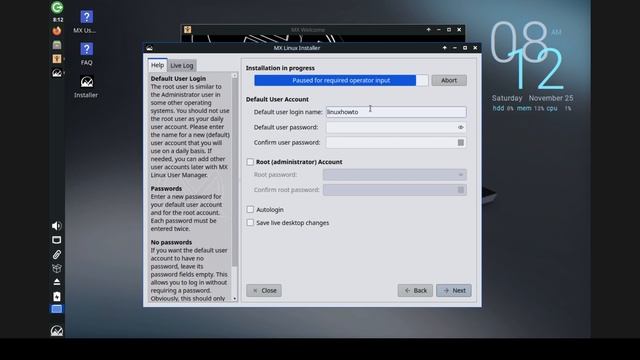Screen dimensions: 640x360
Task: Click the MX Welcome window title bar icon
Action: point(187,29)
